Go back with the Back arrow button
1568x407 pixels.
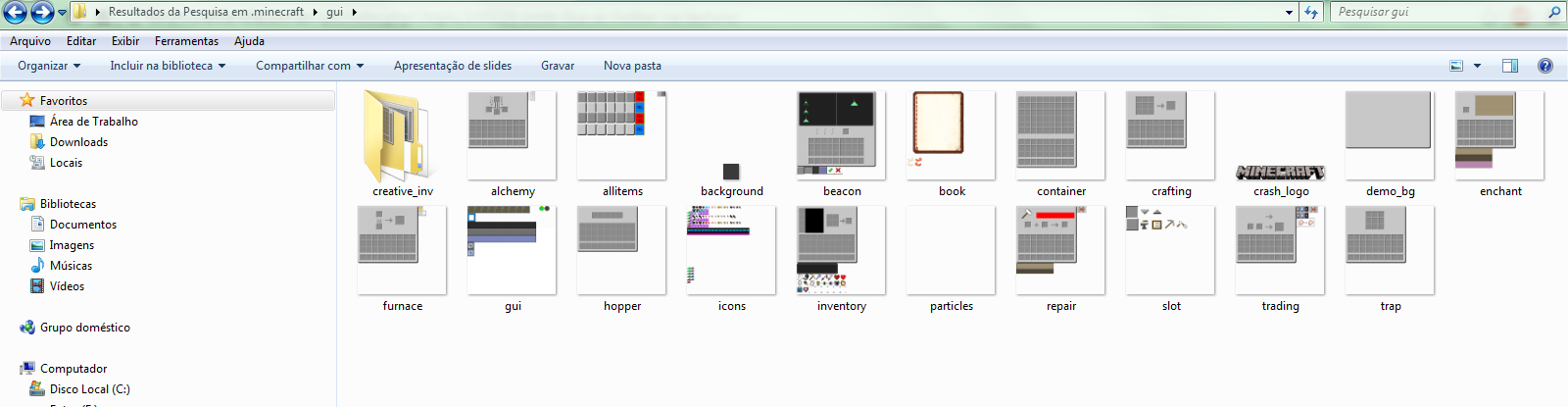pos(16,13)
